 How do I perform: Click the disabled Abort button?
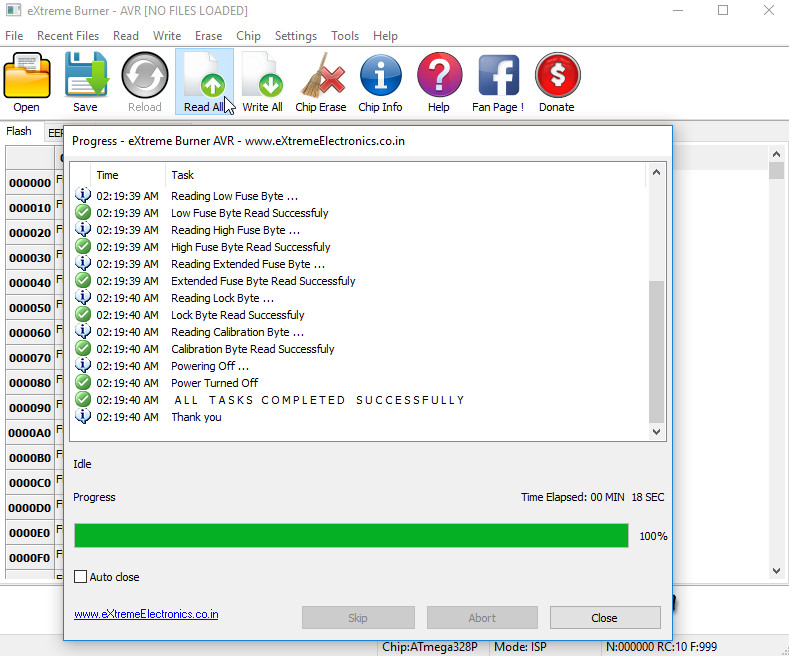tap(482, 617)
